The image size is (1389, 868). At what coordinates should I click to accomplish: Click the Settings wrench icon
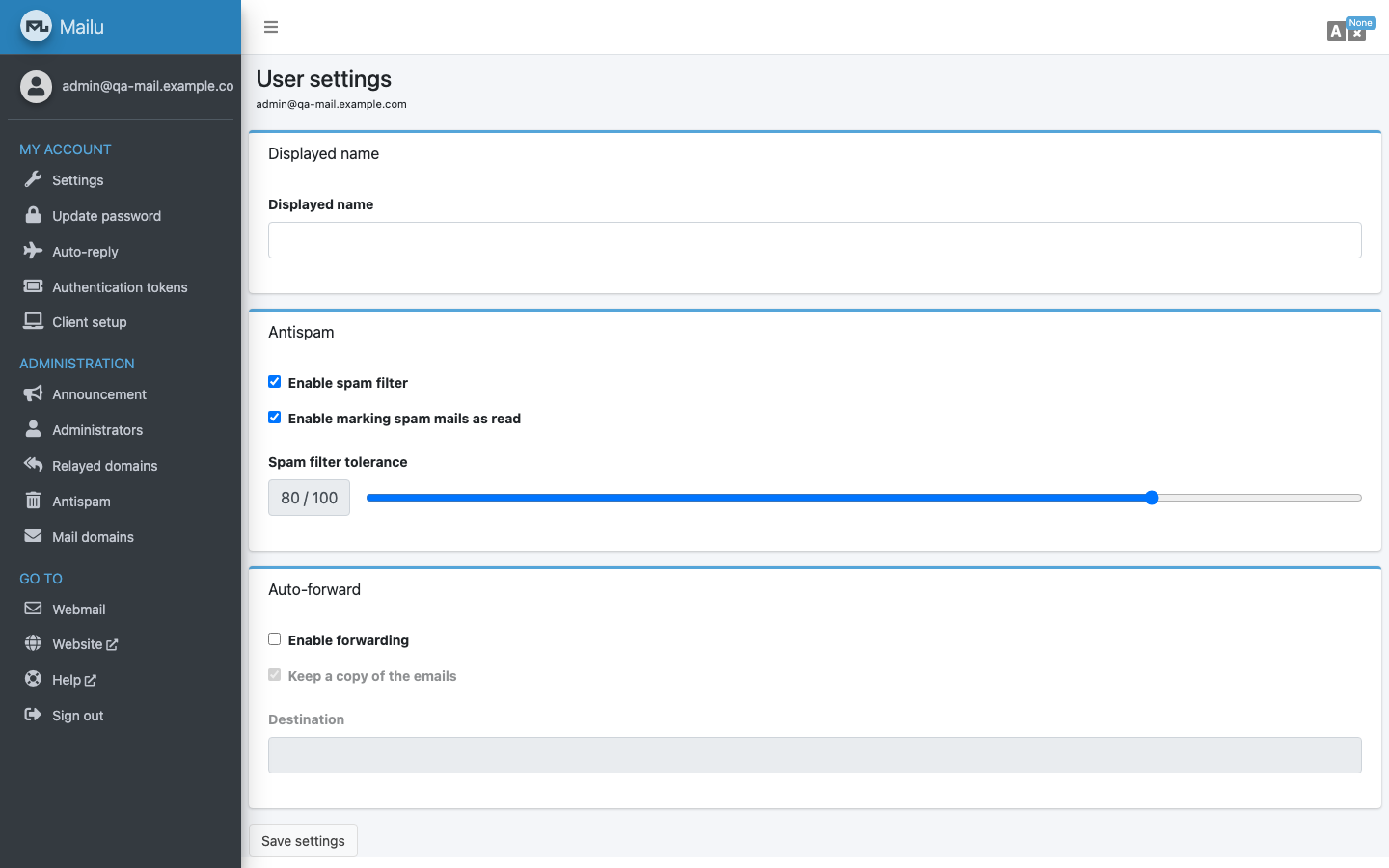(33, 179)
